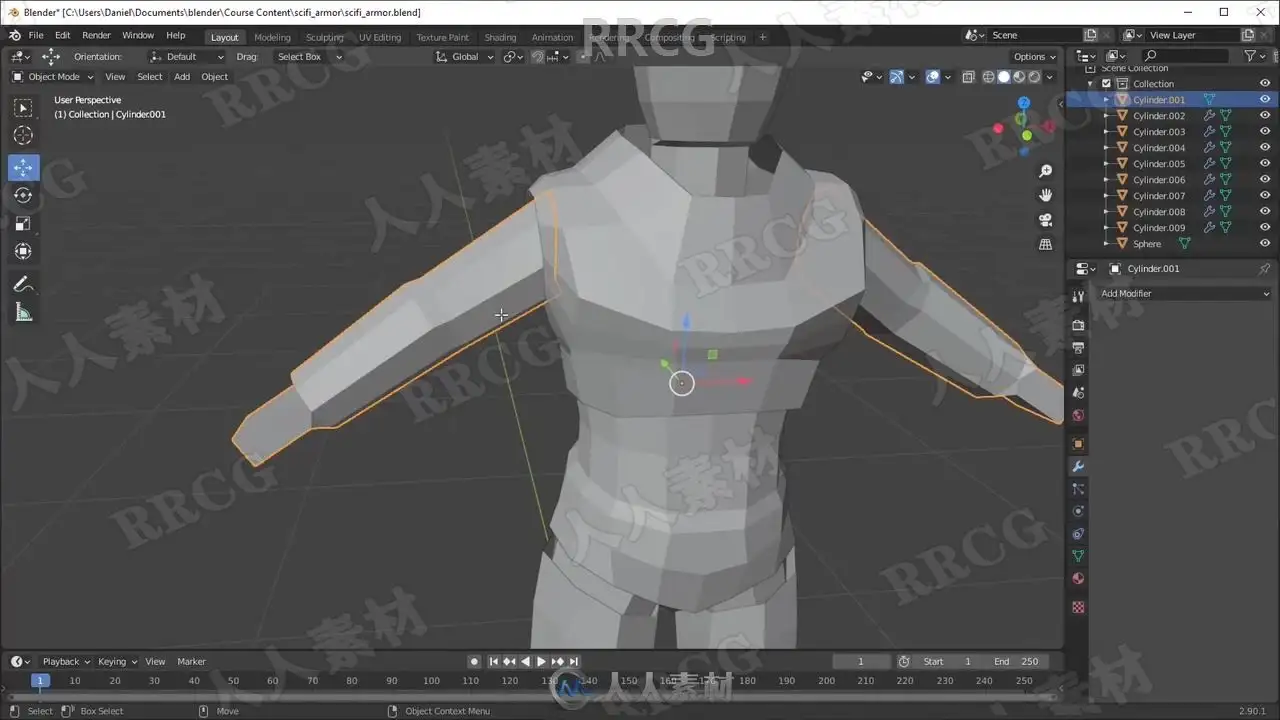Open the Add Modifier dropdown
Image resolution: width=1280 pixels, height=720 pixels.
(x=1184, y=294)
